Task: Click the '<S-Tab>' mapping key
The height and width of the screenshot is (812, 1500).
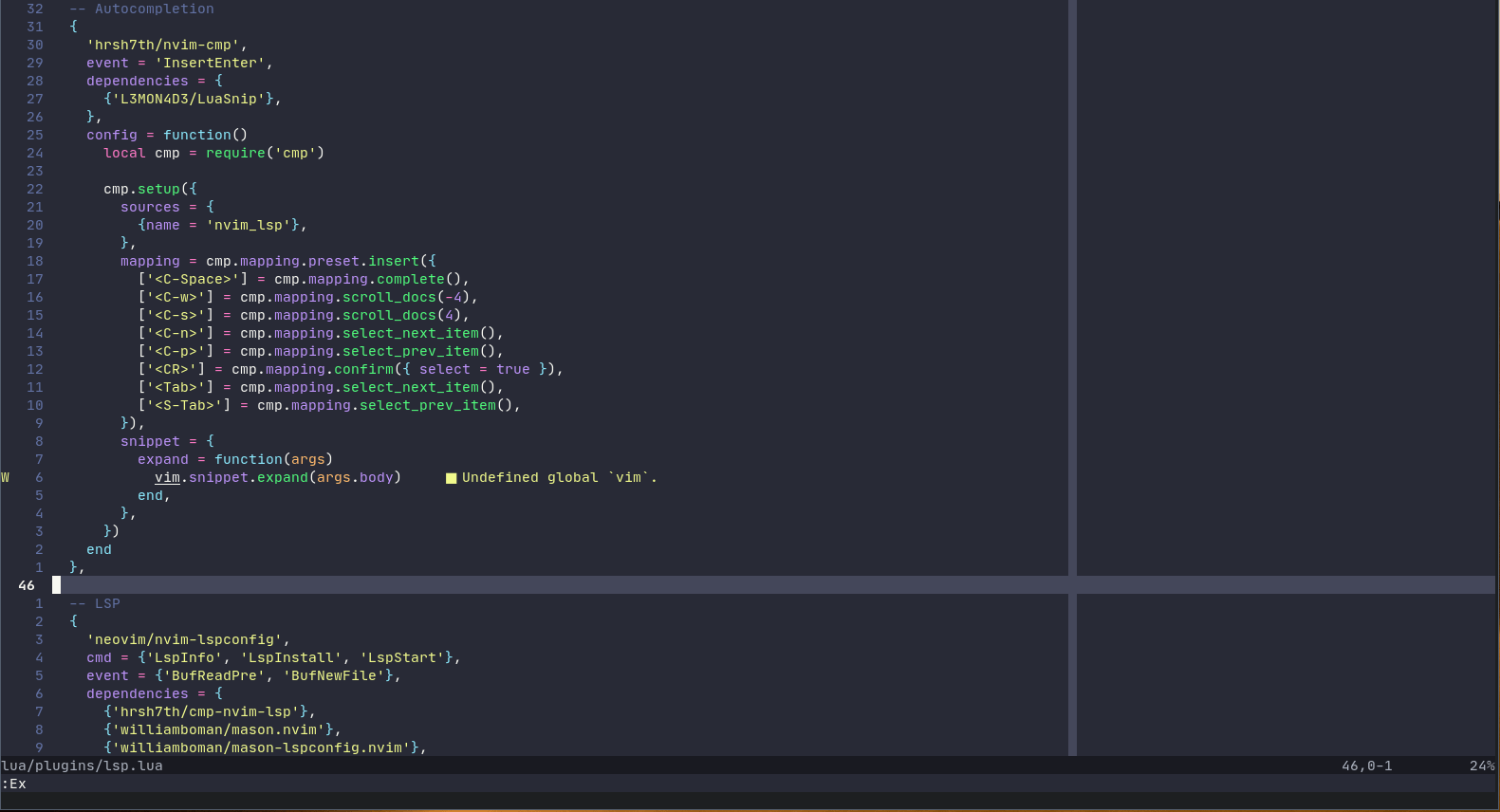Action: click(x=184, y=405)
